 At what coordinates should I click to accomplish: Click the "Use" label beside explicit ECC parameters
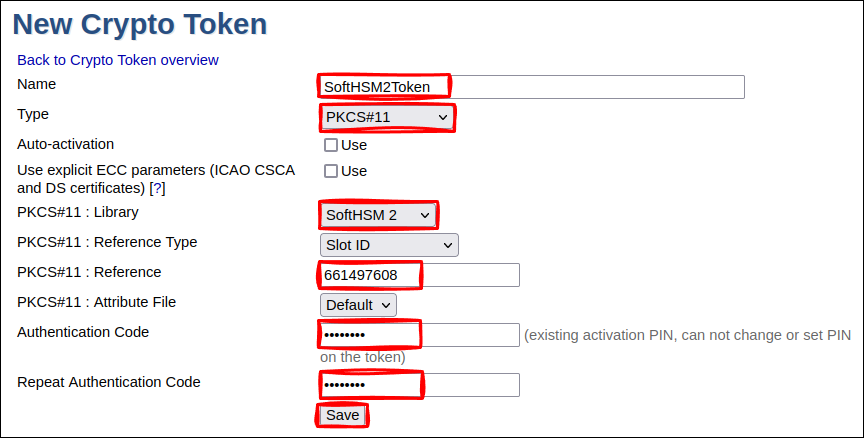coord(354,171)
